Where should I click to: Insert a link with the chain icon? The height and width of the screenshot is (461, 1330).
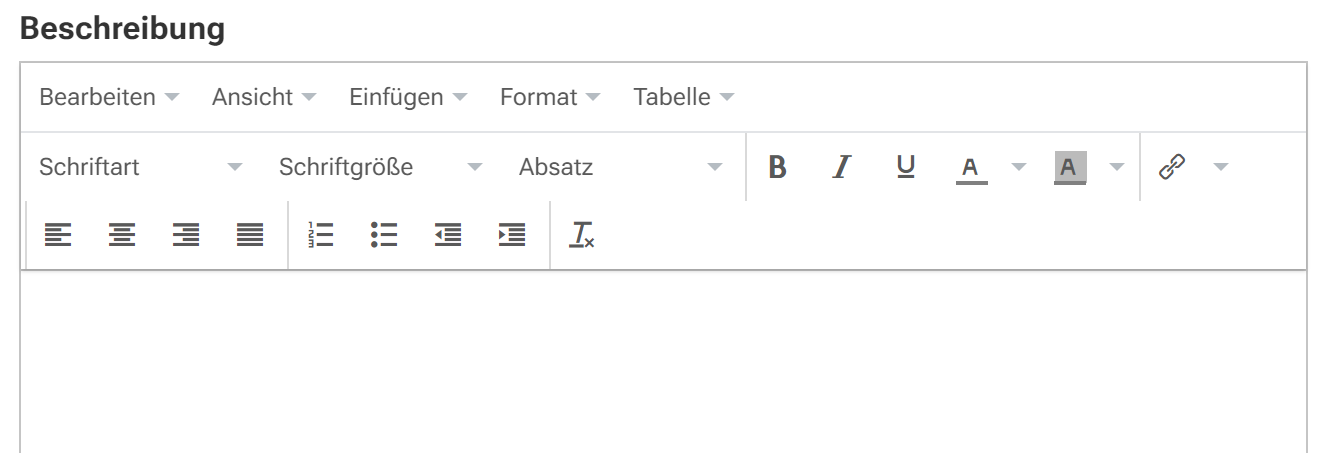click(1170, 167)
